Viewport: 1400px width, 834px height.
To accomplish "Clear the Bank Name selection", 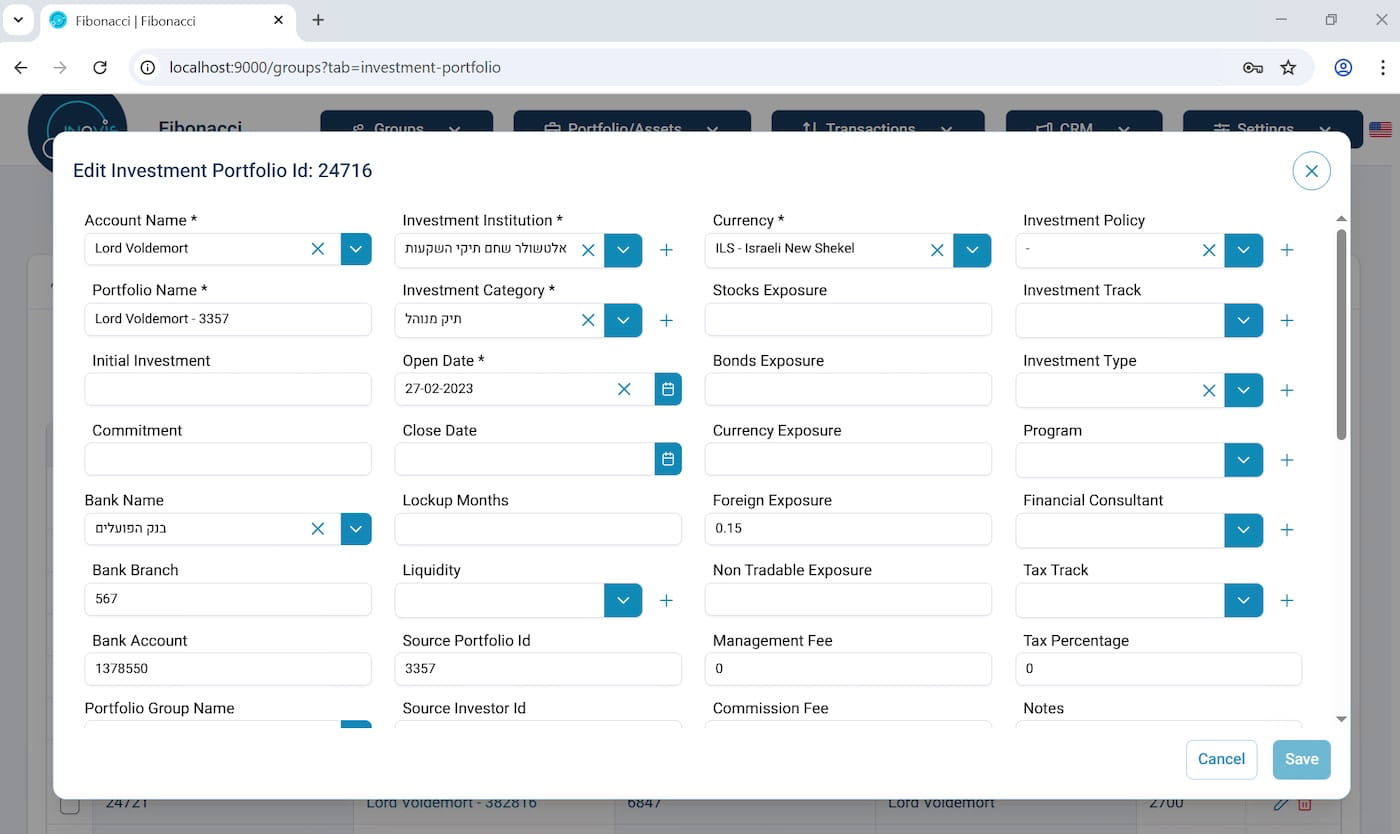I will [x=318, y=529].
